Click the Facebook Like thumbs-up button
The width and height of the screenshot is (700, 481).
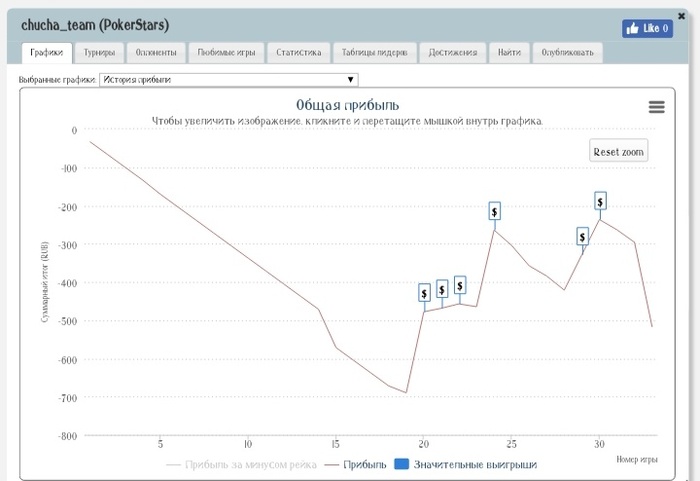(x=646, y=29)
